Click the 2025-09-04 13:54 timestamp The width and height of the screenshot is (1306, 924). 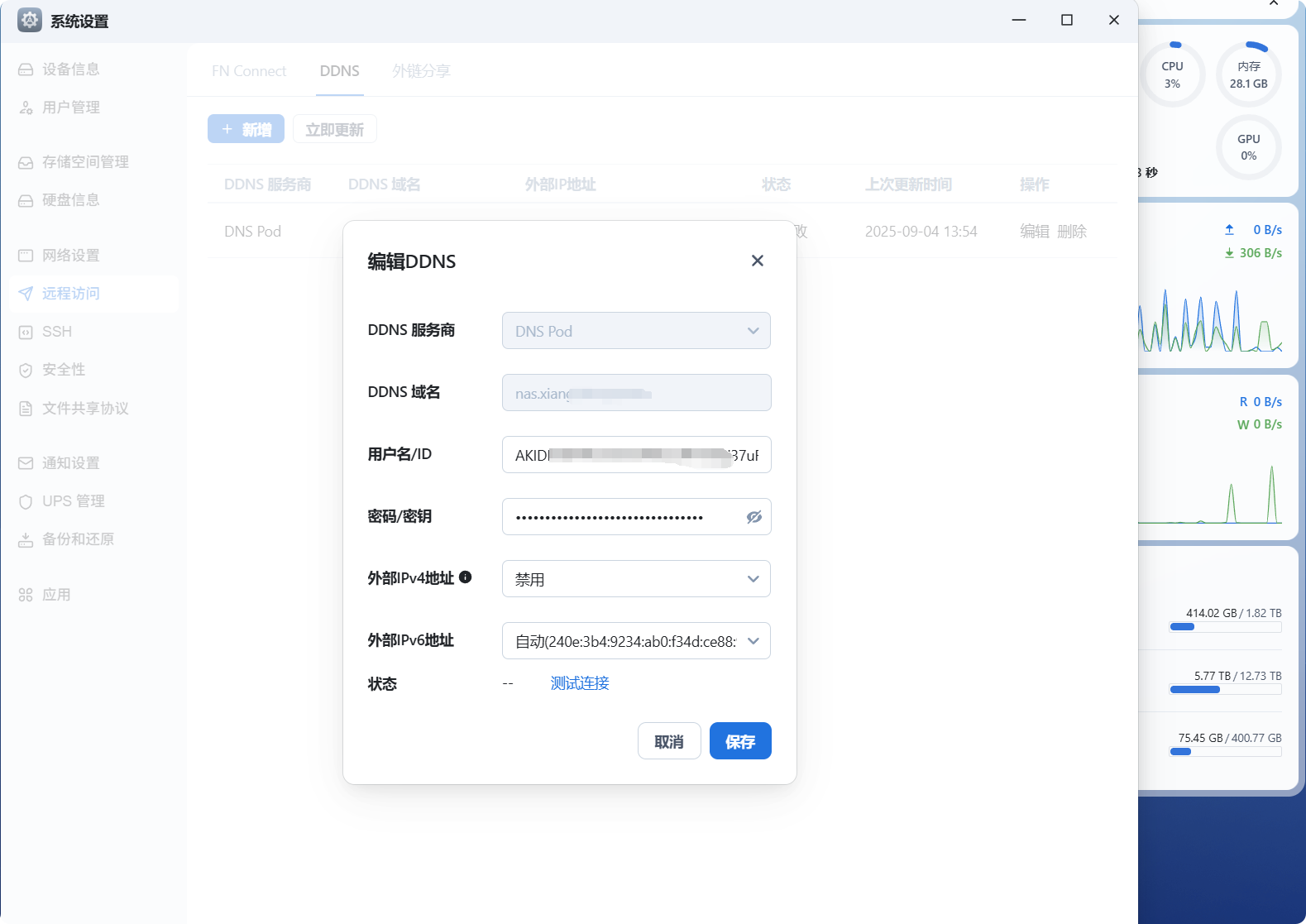[921, 232]
